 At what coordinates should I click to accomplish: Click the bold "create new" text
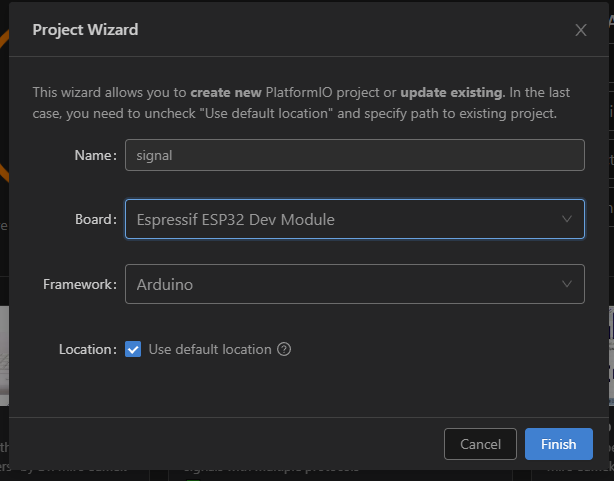click(x=226, y=92)
